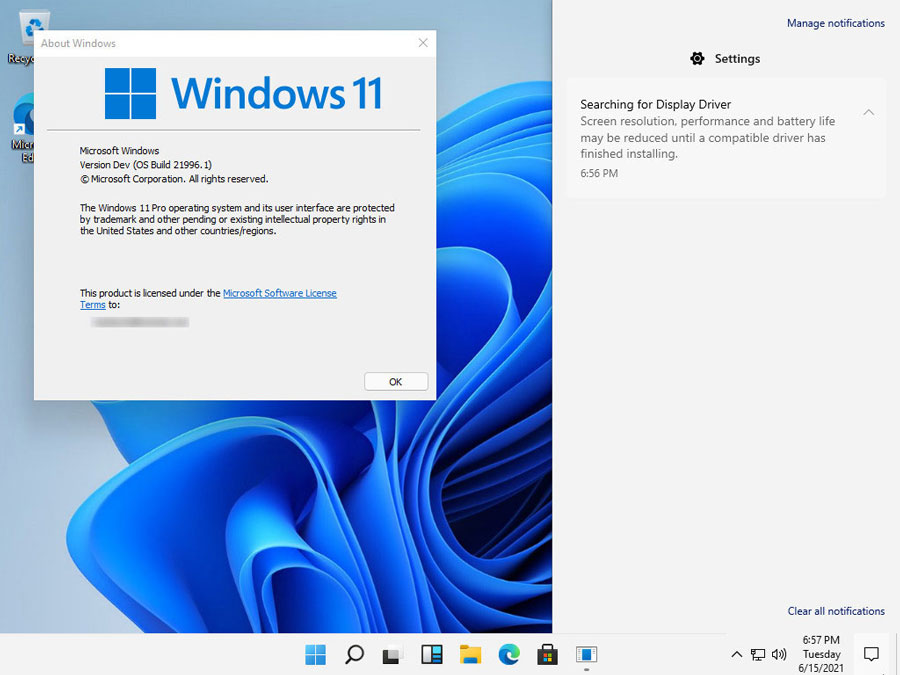Click the OK button in About Windows
Image resolution: width=900 pixels, height=675 pixels.
point(396,381)
